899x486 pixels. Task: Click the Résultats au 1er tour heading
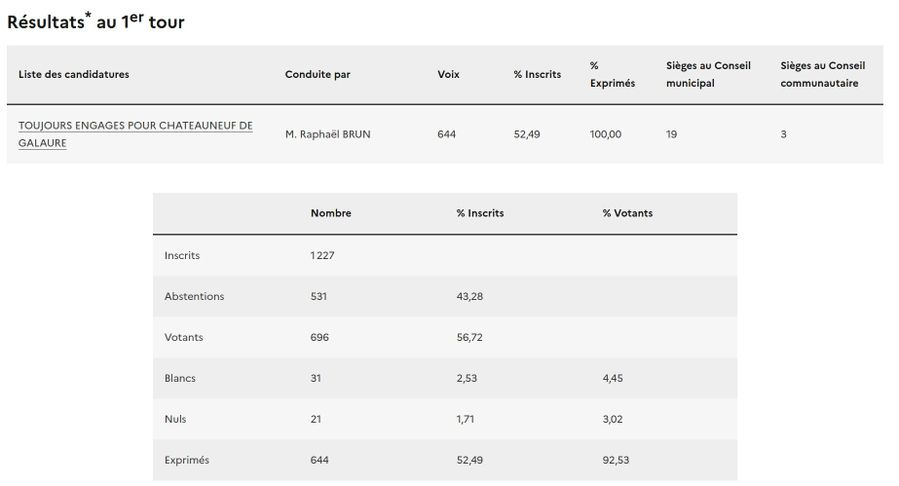(x=96, y=21)
